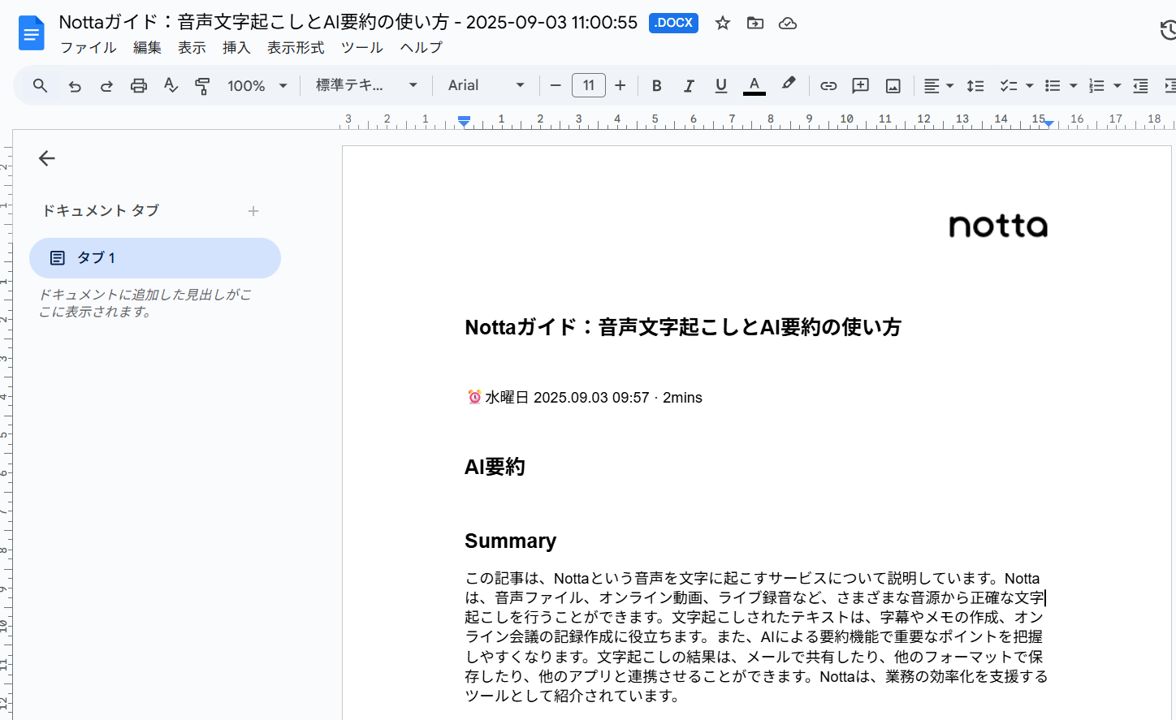Open the ツール menu

point(362,47)
